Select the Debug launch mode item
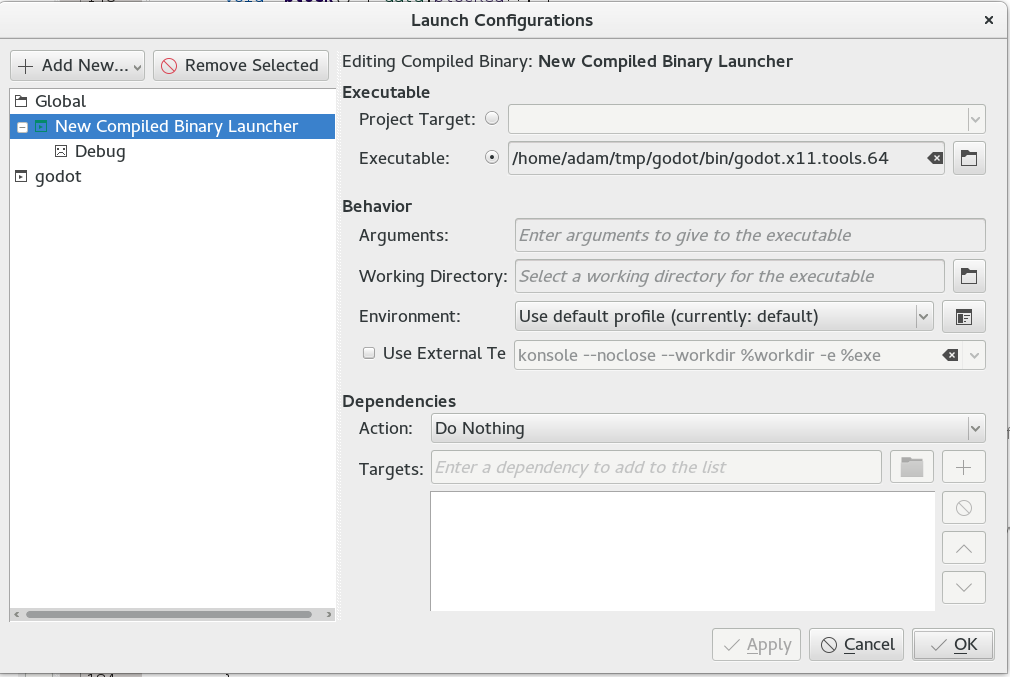Image resolution: width=1010 pixels, height=677 pixels. [100, 152]
